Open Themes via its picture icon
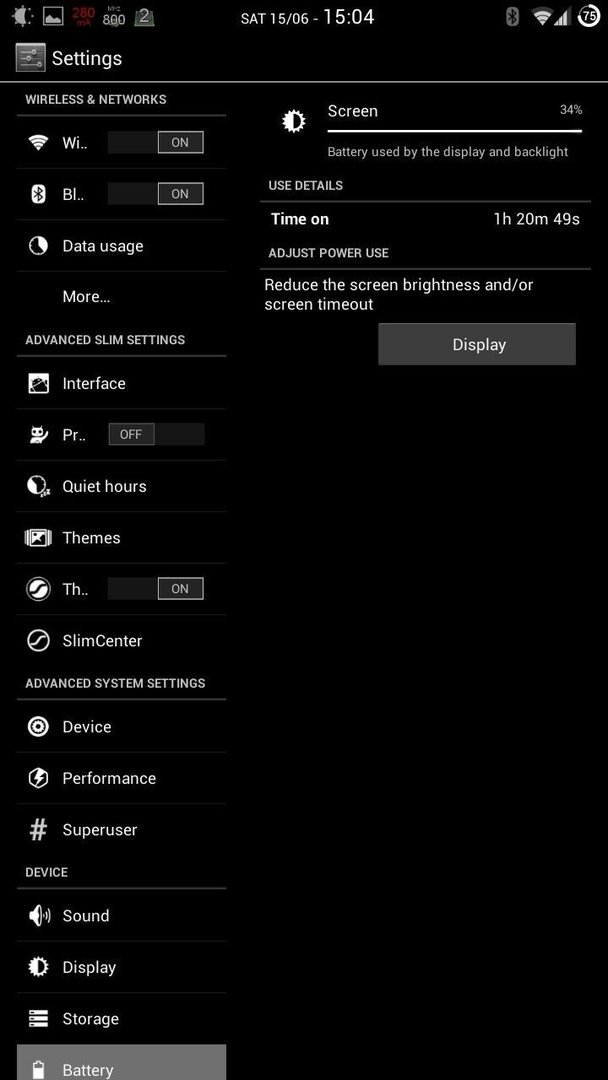Screen dimensions: 608x1080 tap(38, 538)
